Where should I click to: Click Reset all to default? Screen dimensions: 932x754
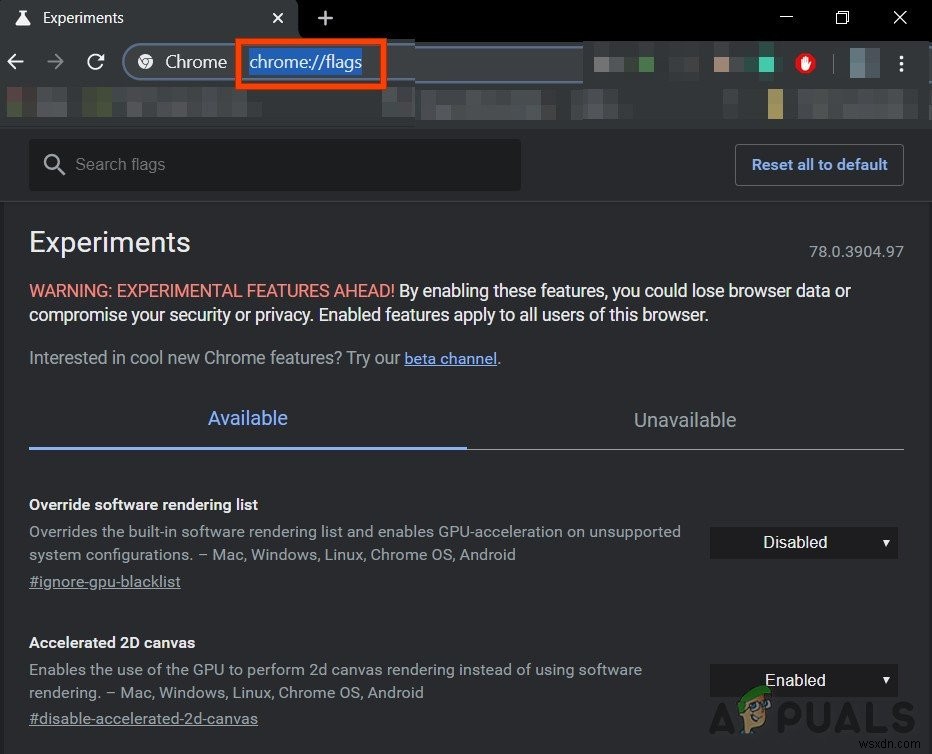819,164
